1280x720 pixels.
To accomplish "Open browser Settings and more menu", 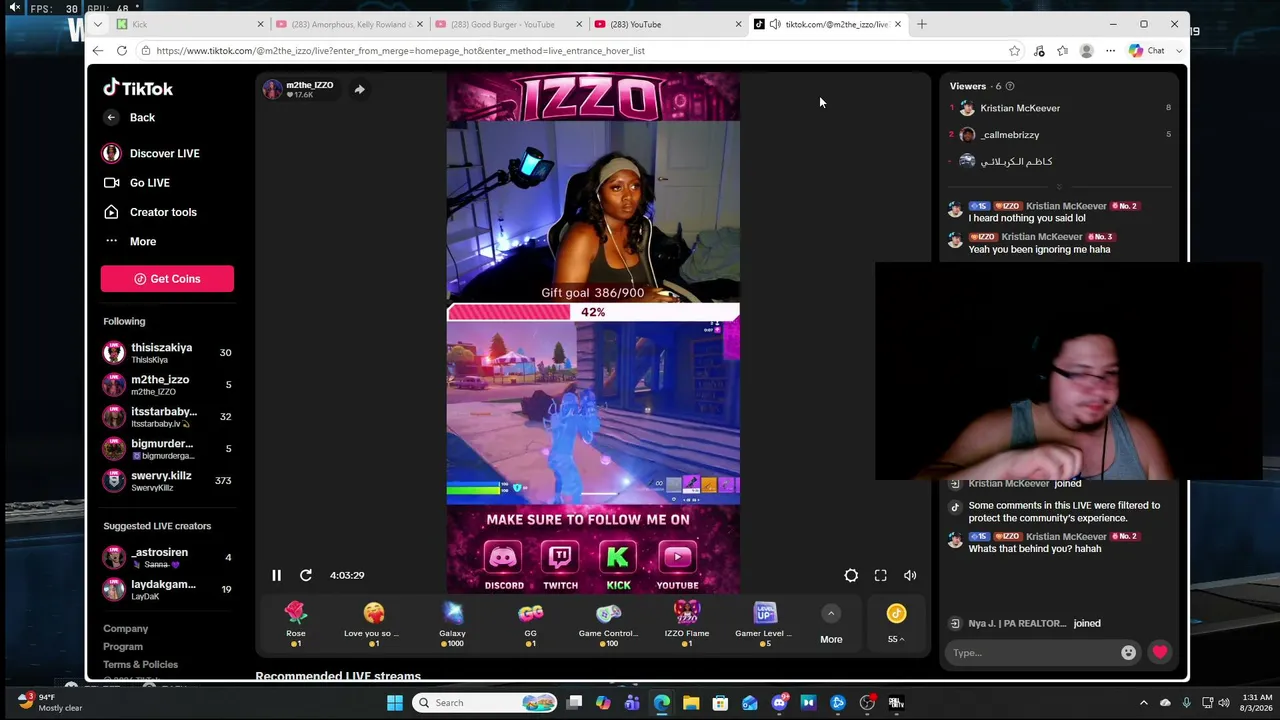I will [1110, 51].
